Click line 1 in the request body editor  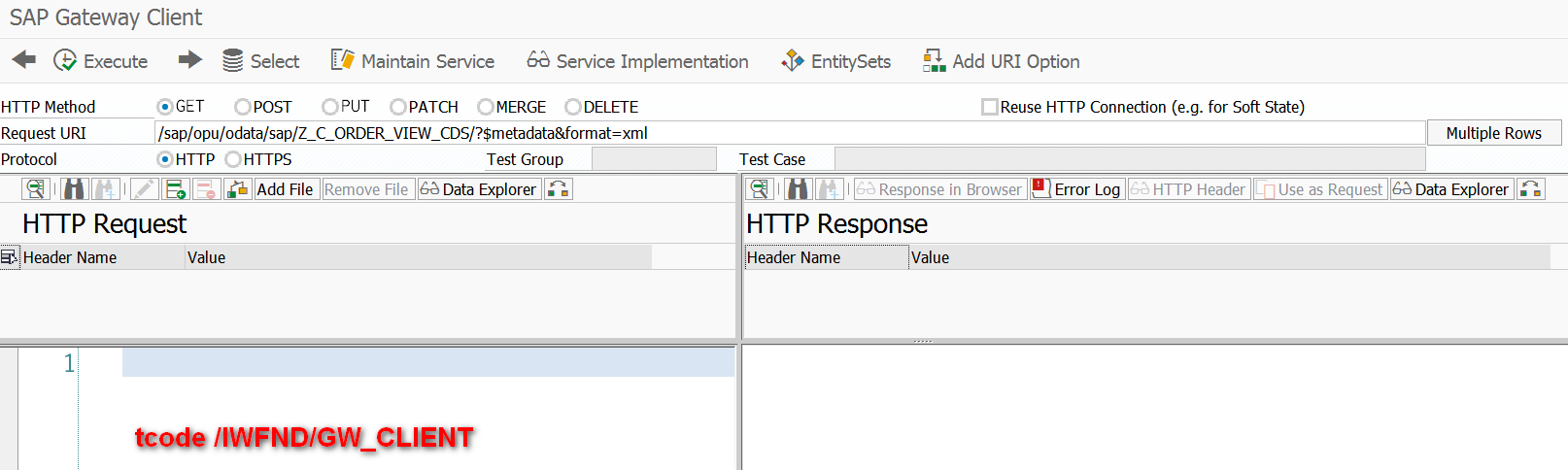427,363
